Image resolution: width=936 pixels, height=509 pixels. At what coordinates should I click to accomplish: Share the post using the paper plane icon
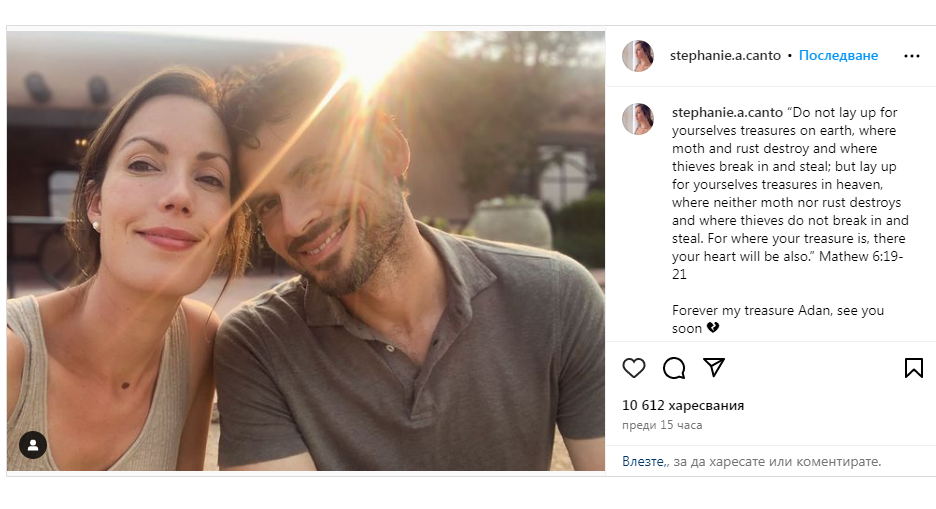714,367
